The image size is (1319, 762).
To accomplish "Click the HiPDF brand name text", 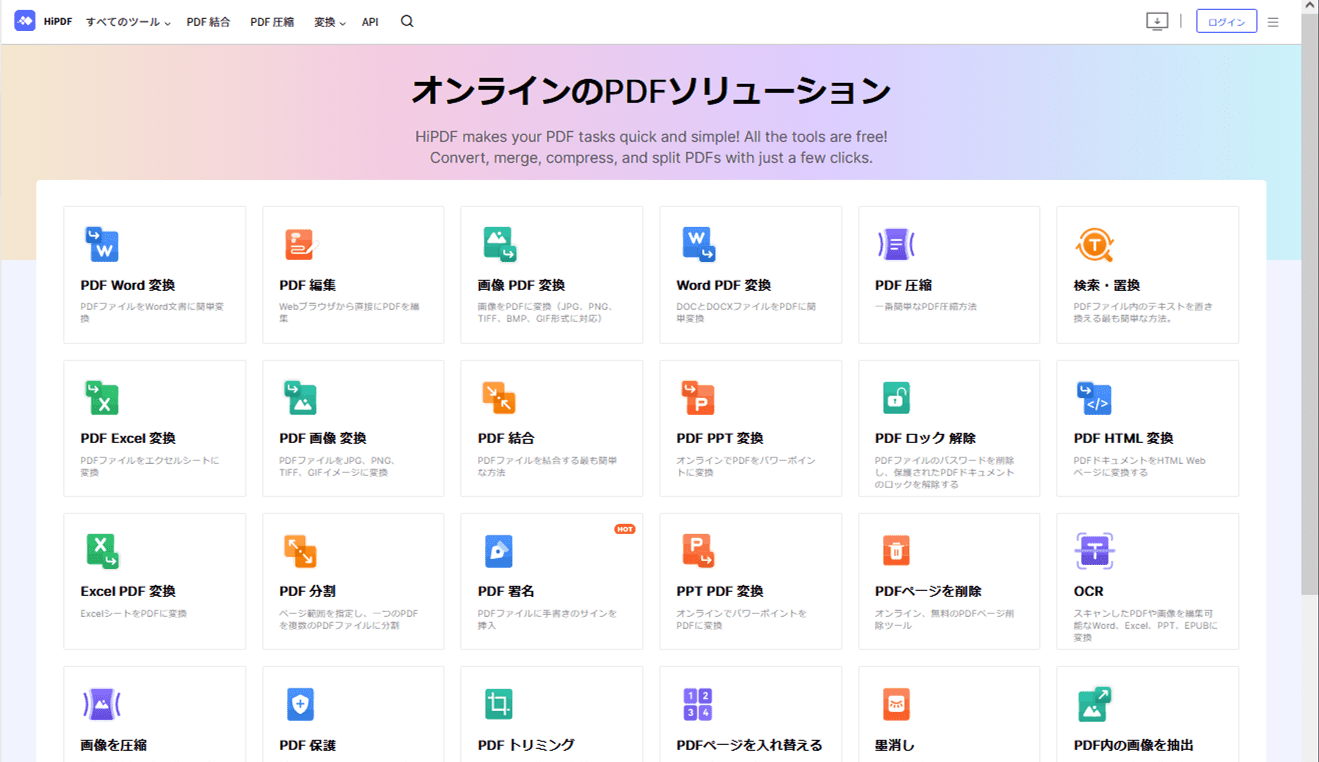I will coord(57,22).
